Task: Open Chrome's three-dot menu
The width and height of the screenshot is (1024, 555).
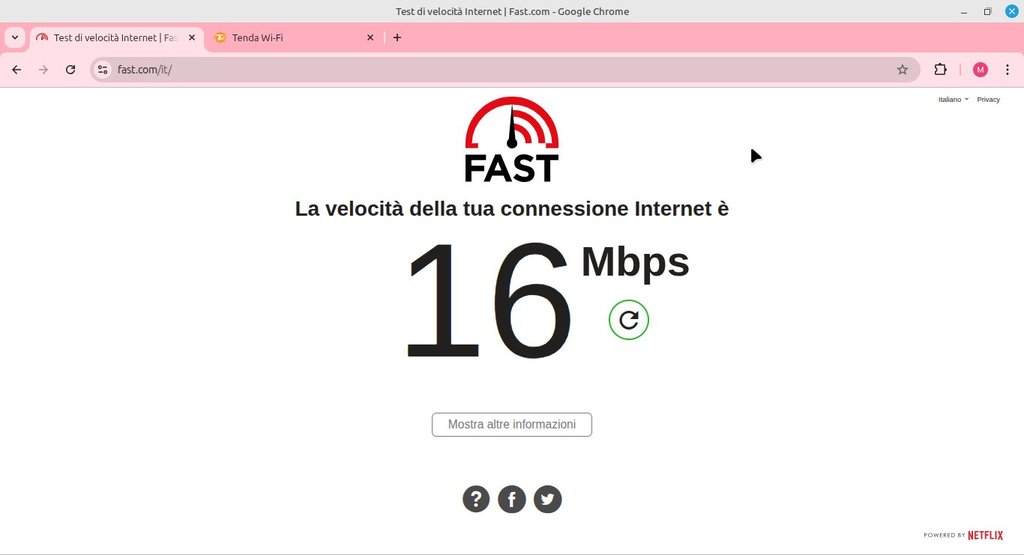Action: pos(1007,69)
